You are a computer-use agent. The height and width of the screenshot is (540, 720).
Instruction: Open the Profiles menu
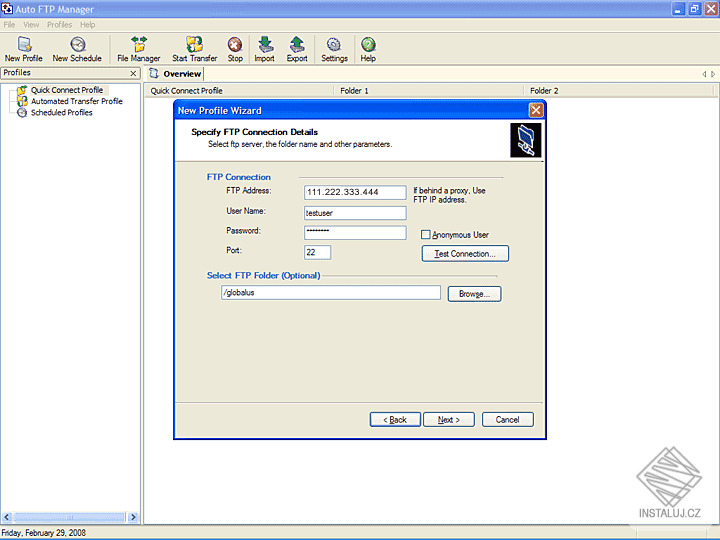click(x=60, y=25)
